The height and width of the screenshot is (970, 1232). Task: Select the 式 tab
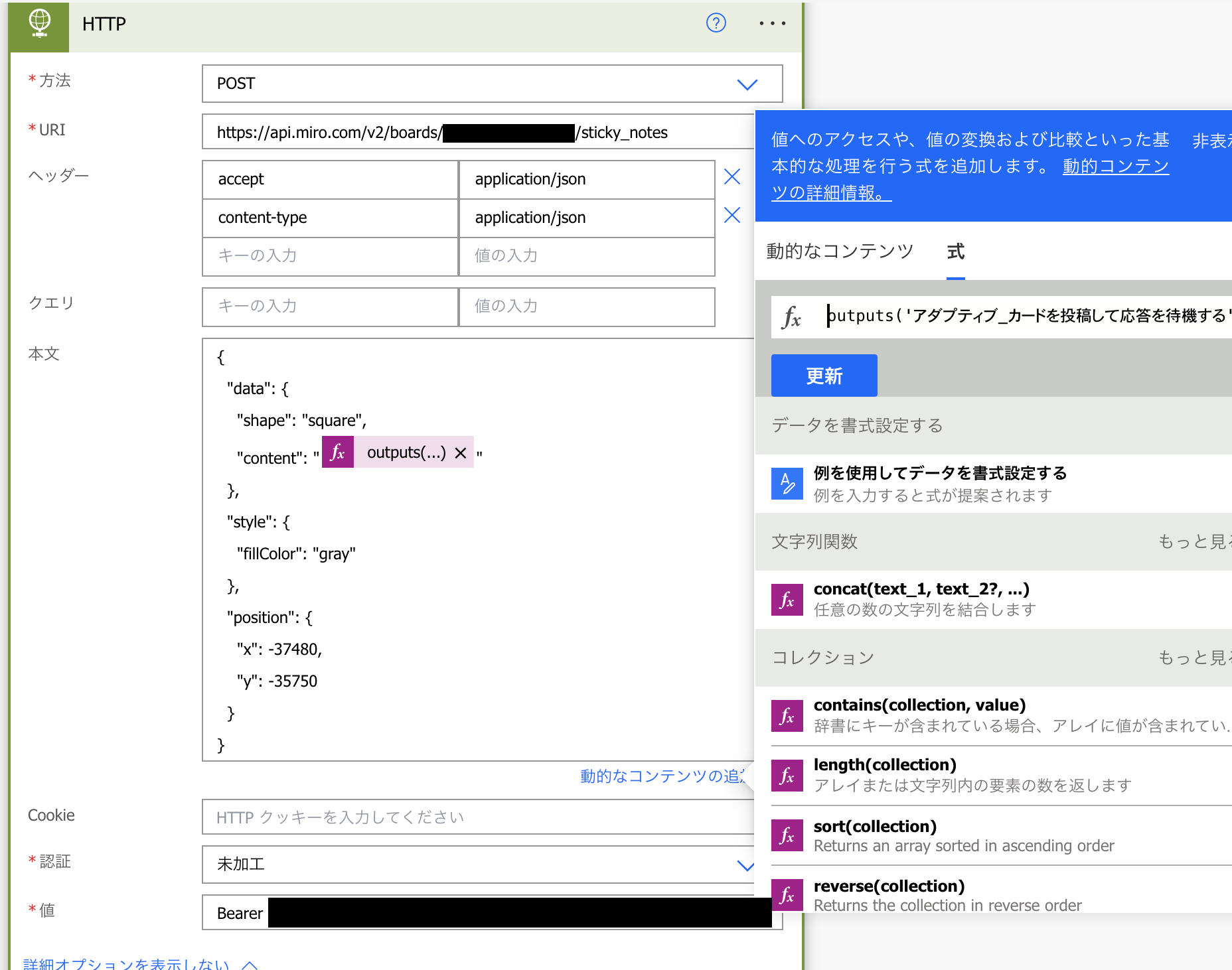coord(955,251)
